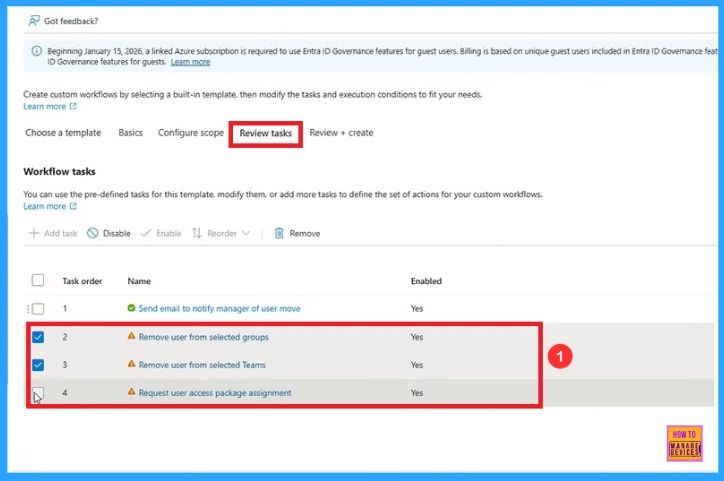Click the Name column header
This screenshot has height=481, width=724.
tap(139, 281)
